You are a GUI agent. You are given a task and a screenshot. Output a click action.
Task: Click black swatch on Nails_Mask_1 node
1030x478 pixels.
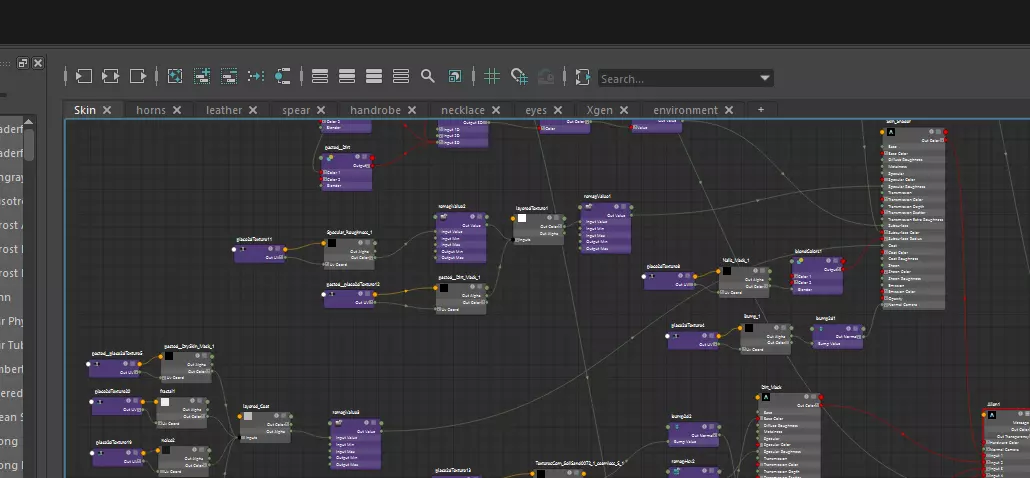[727, 271]
